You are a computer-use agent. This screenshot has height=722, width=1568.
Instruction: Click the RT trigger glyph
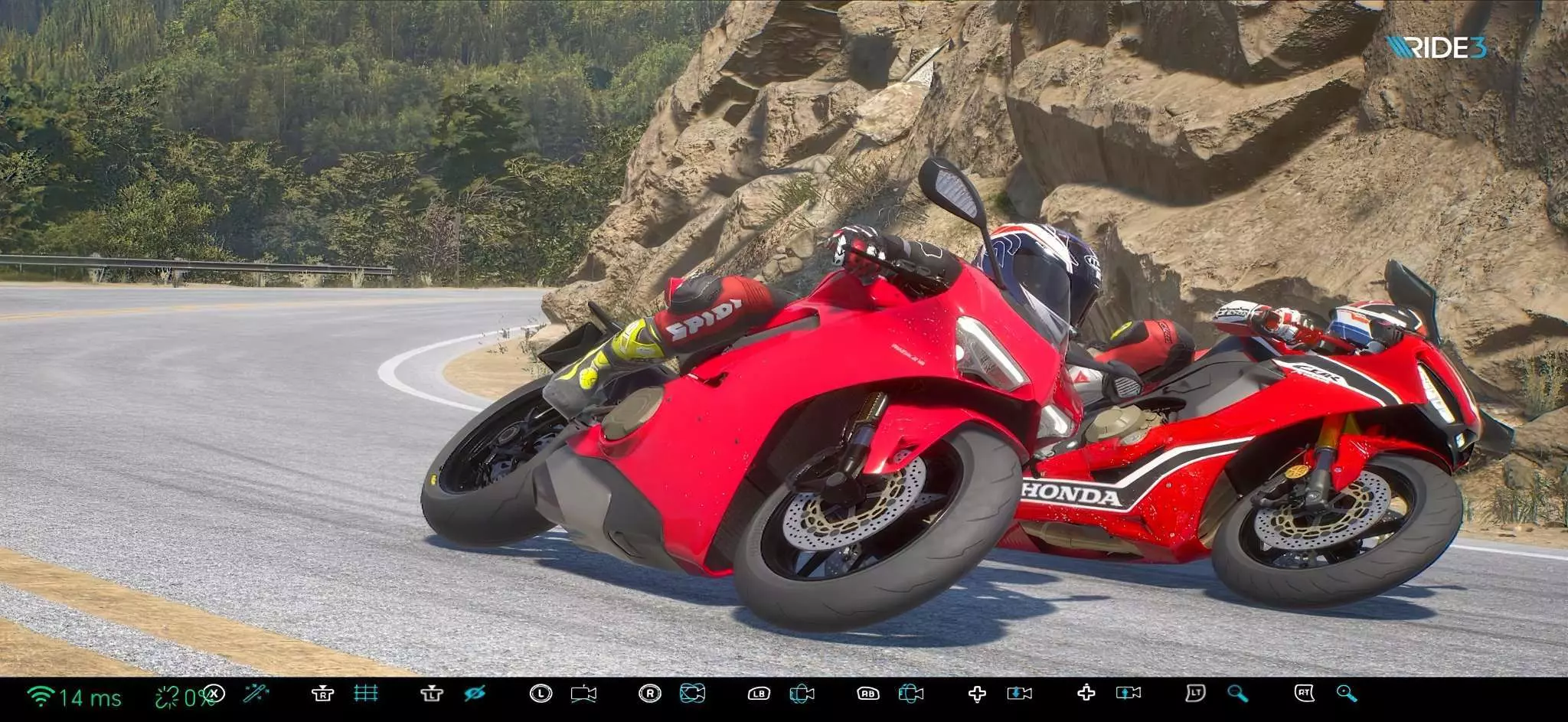click(x=1304, y=694)
